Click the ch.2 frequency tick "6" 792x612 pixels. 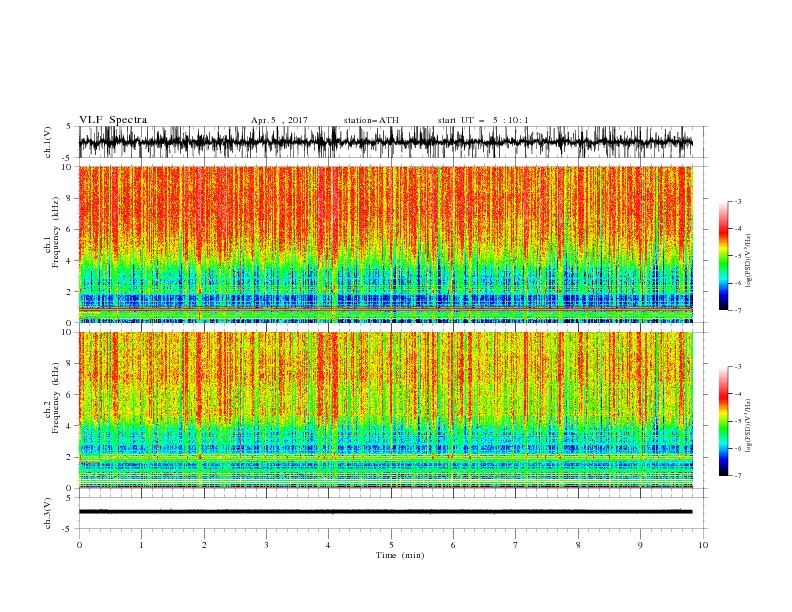click(x=69, y=395)
